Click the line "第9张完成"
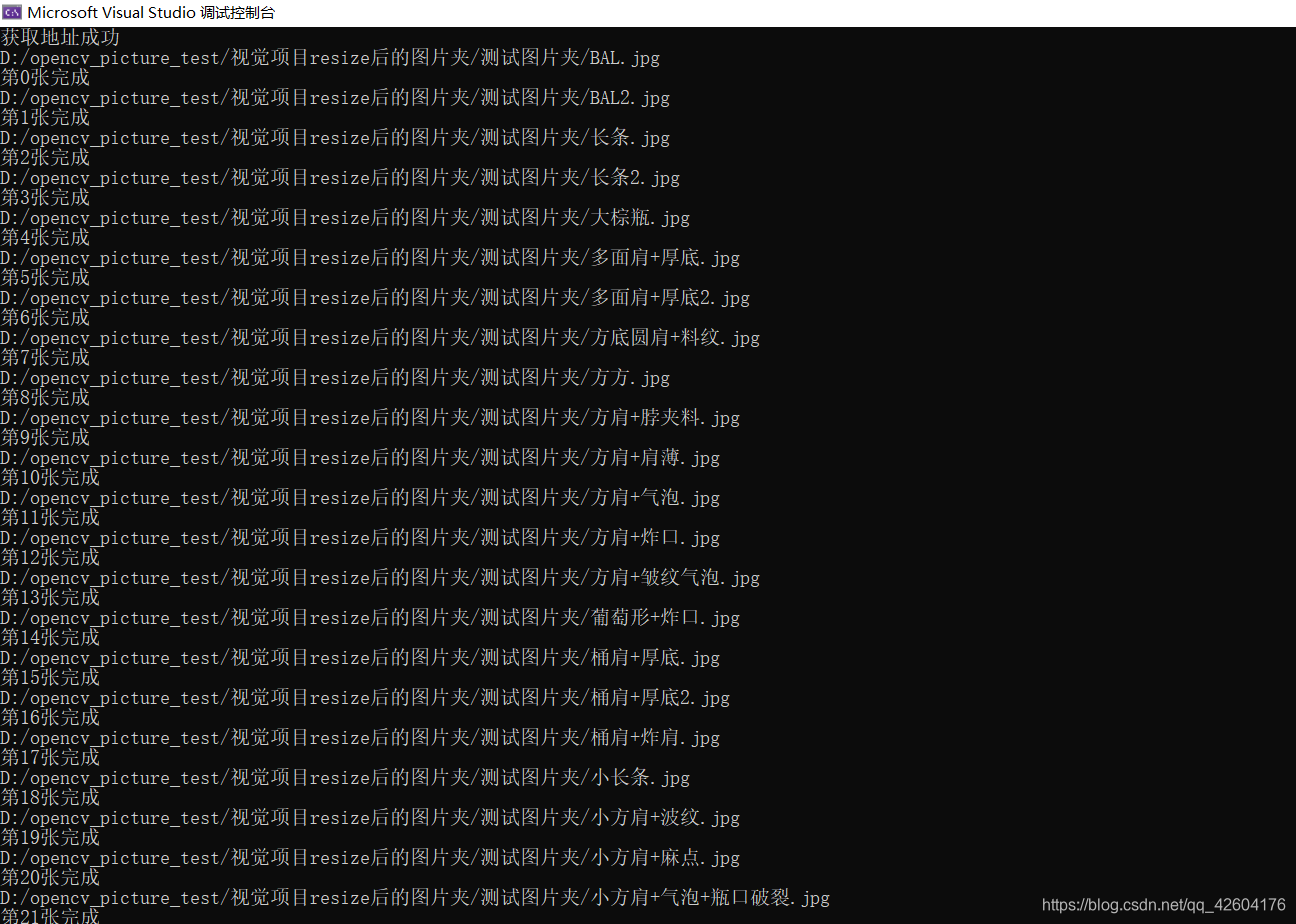 [45, 438]
